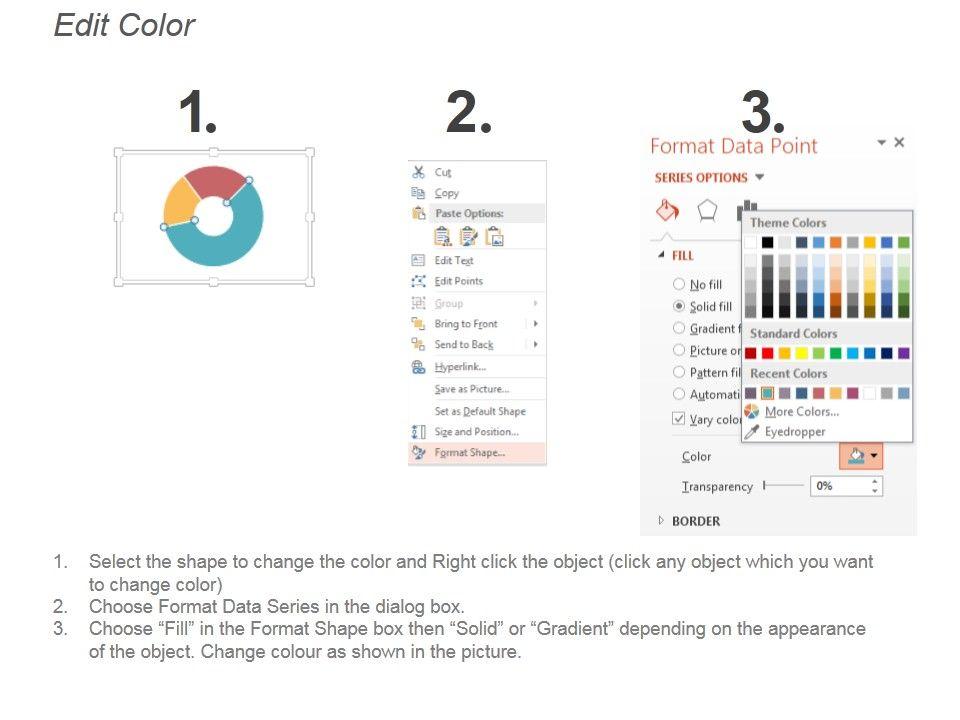The image size is (960, 720).
Task: Click the Copy icon in context menu
Action: (419, 193)
